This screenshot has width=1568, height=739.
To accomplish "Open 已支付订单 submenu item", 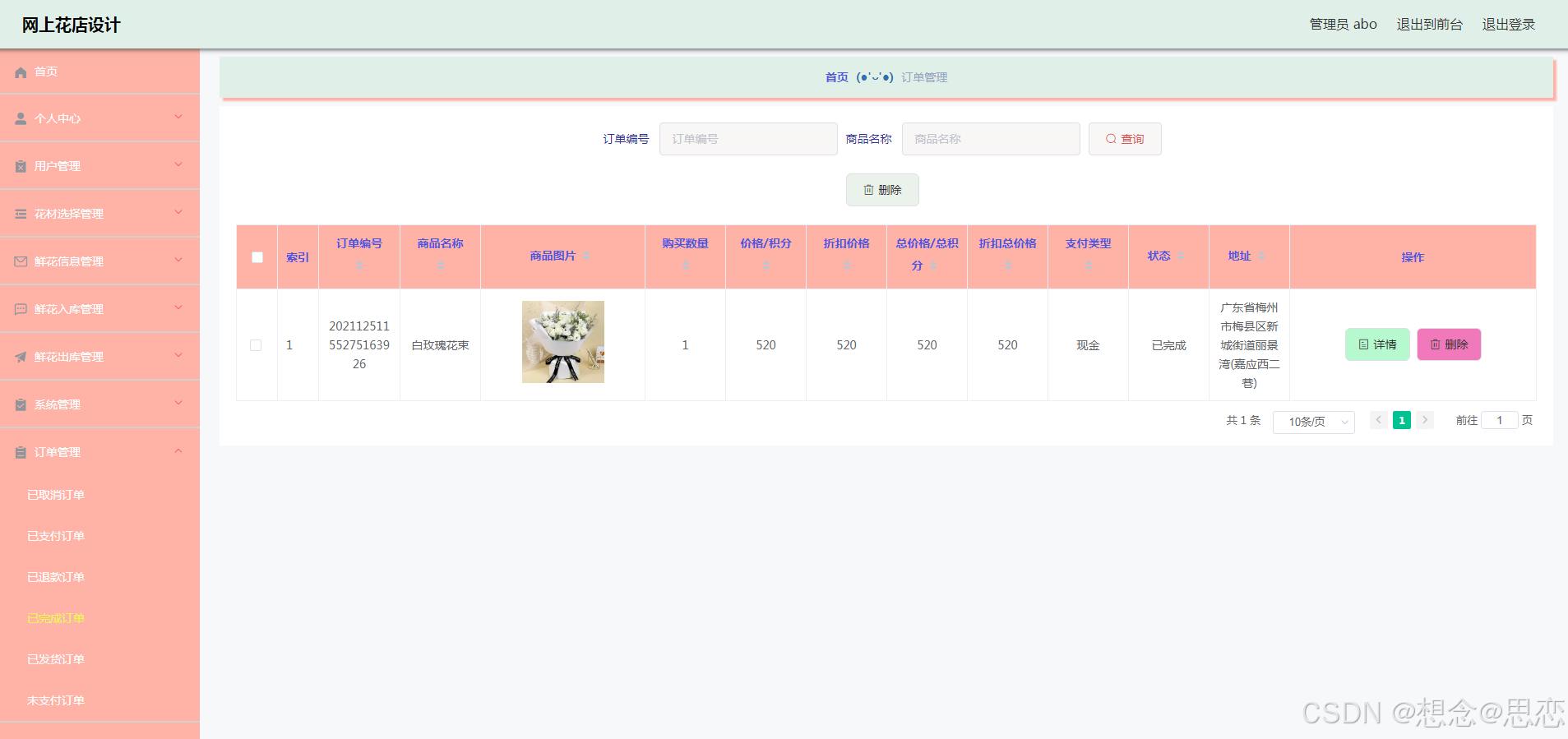I will [x=56, y=536].
